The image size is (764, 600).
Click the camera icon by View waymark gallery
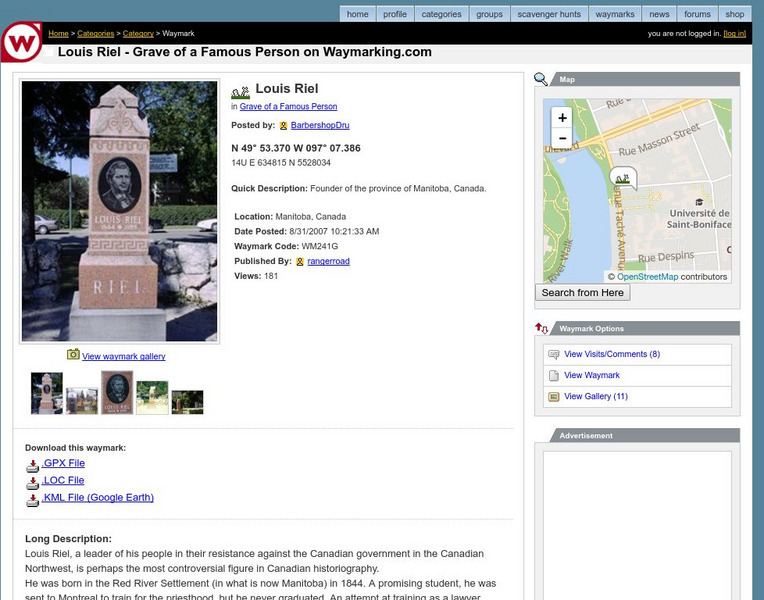[73, 354]
